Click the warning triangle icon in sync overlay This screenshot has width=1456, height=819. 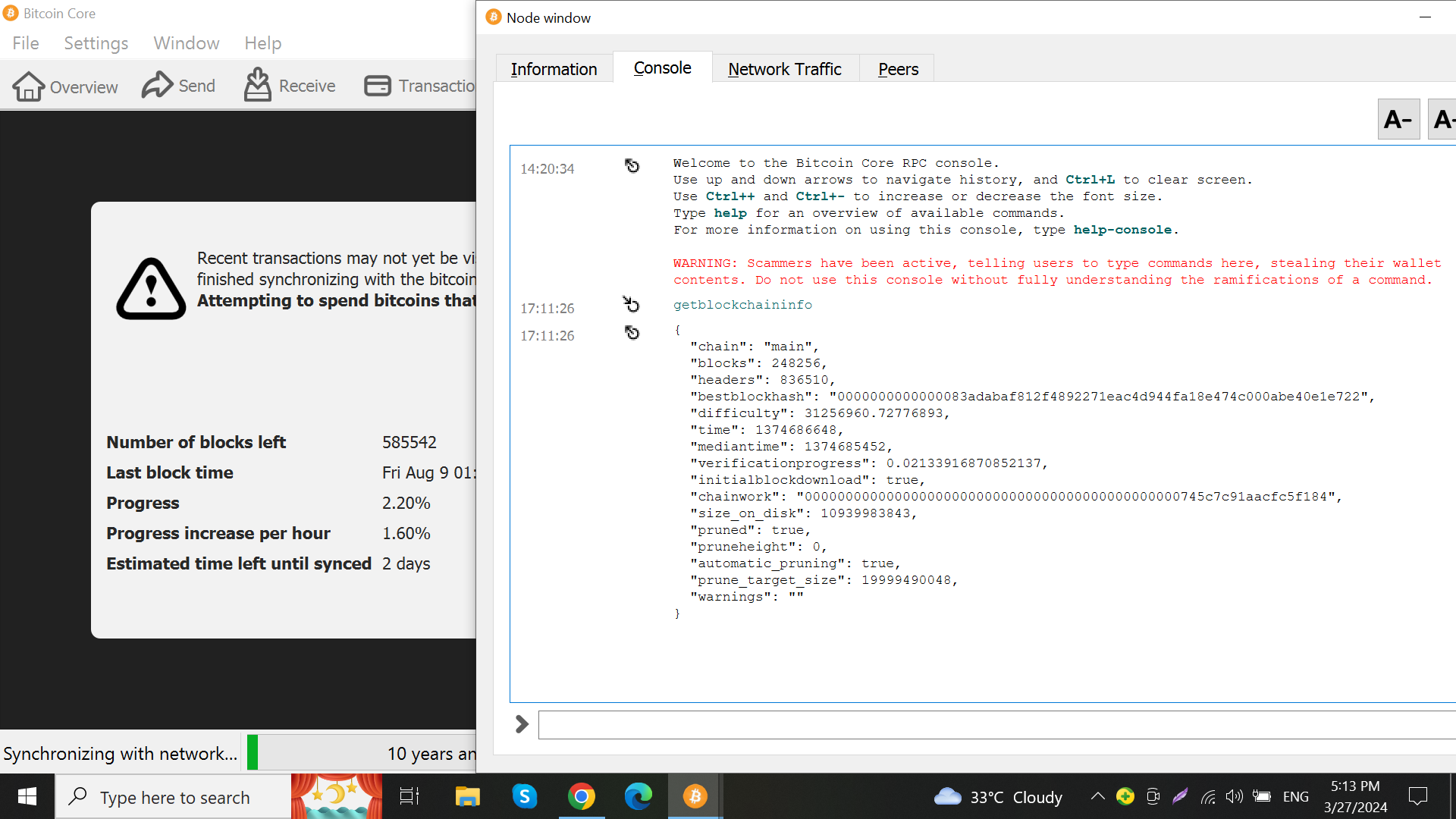click(151, 288)
